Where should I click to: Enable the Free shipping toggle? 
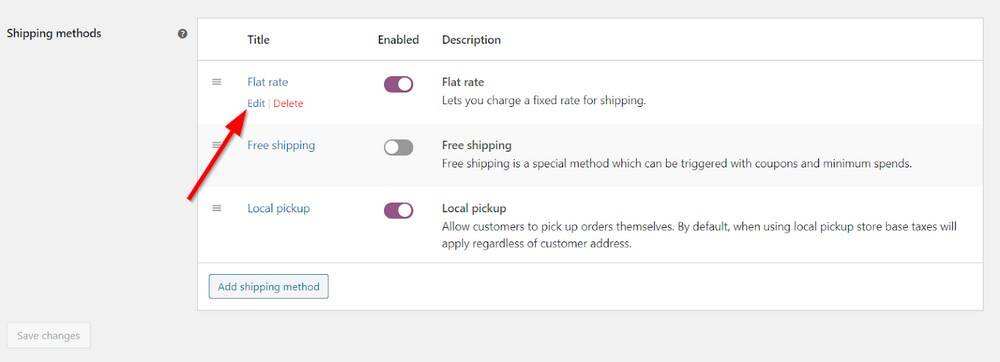point(399,147)
